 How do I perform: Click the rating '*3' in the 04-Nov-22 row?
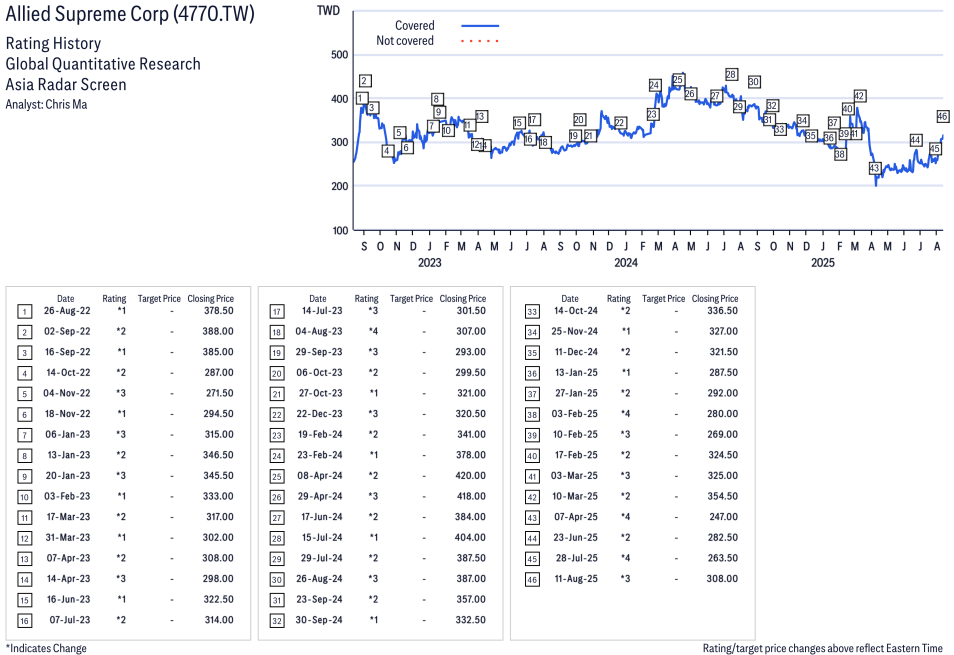pos(121,393)
